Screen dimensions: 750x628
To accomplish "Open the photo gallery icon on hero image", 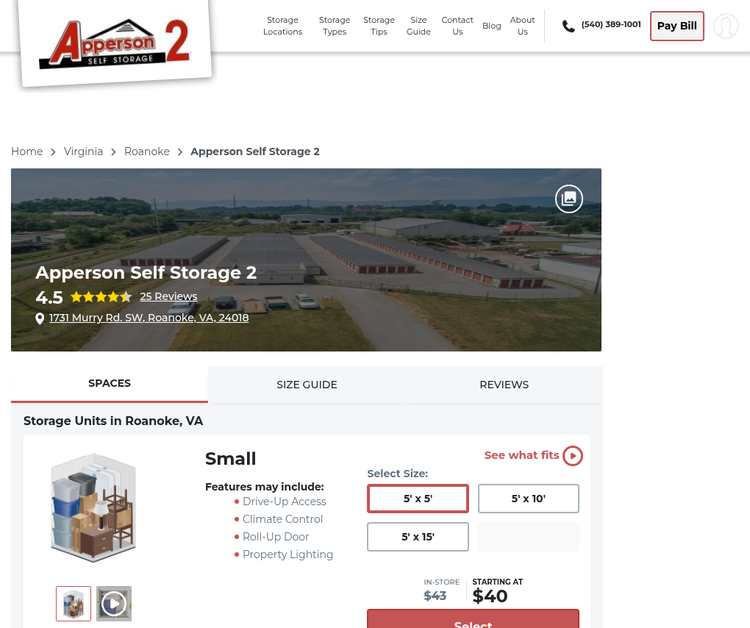I will [569, 198].
